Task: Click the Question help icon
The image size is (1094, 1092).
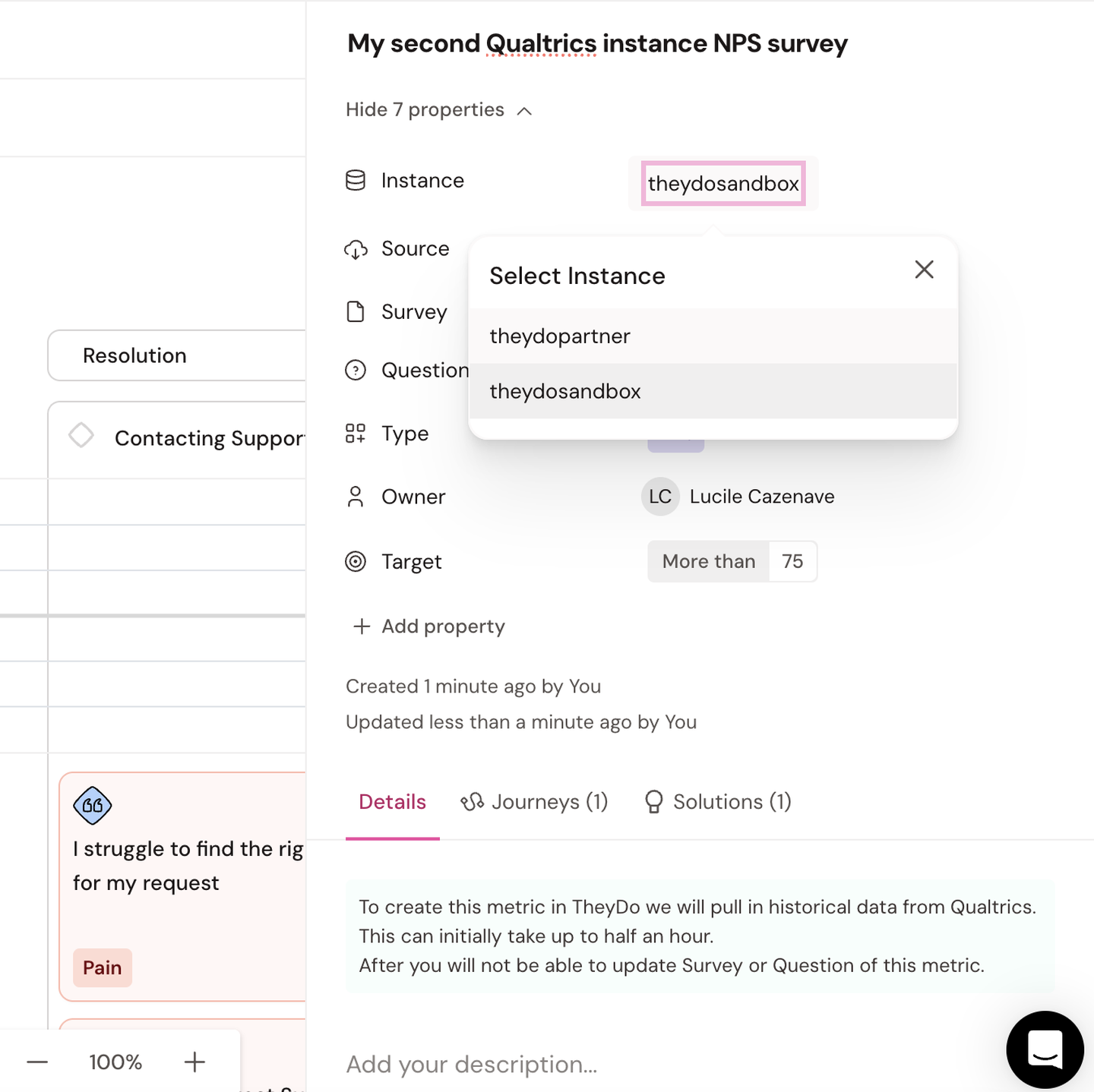Action: click(356, 370)
